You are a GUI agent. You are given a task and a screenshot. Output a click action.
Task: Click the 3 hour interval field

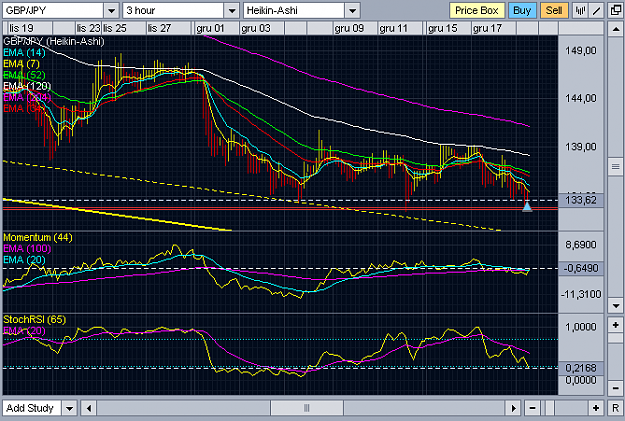173,11
